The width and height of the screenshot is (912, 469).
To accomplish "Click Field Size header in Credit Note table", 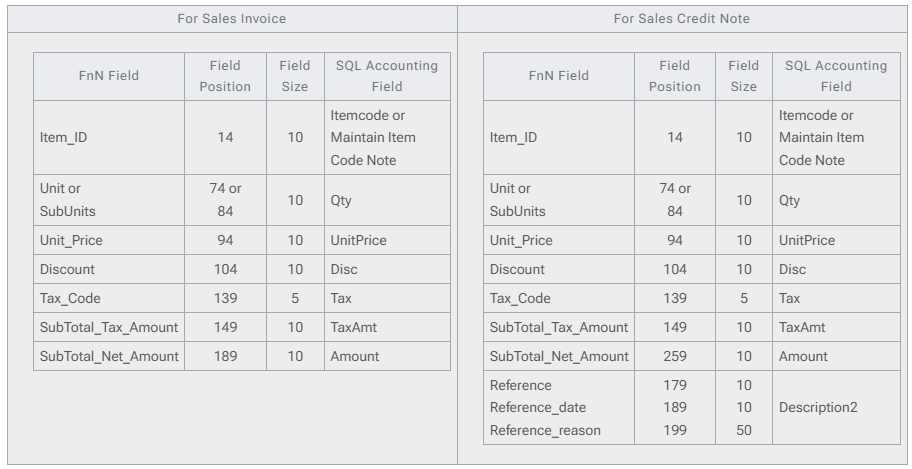I will 743,76.
